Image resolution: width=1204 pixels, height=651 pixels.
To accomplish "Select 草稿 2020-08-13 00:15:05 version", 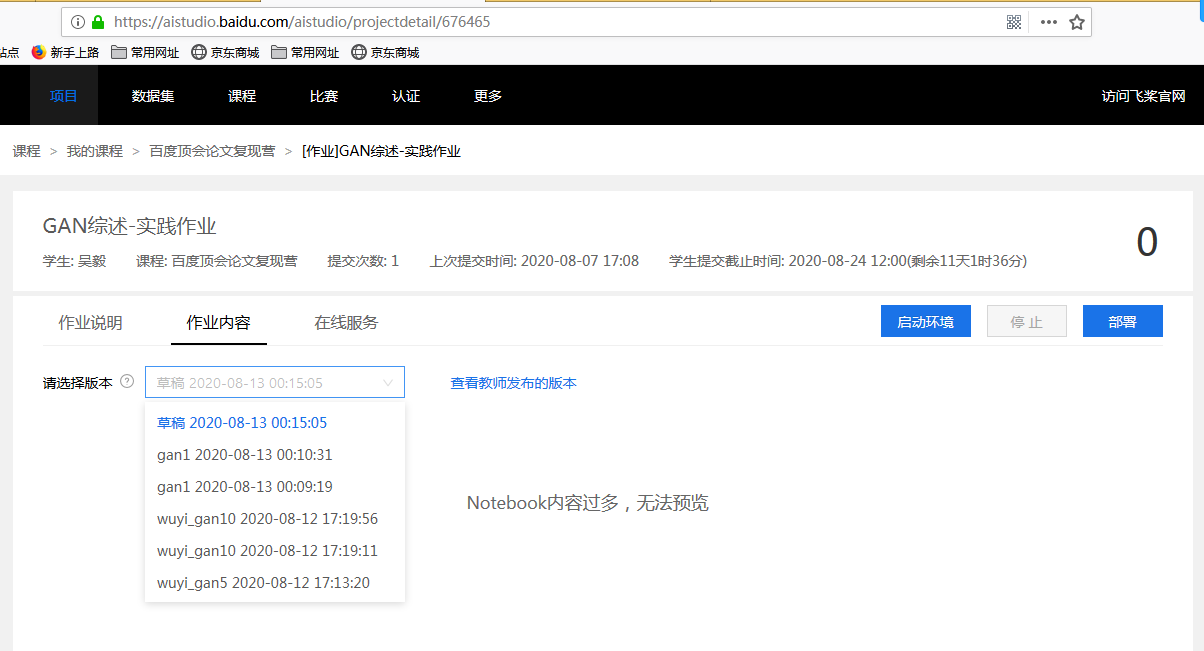I will 275,423.
